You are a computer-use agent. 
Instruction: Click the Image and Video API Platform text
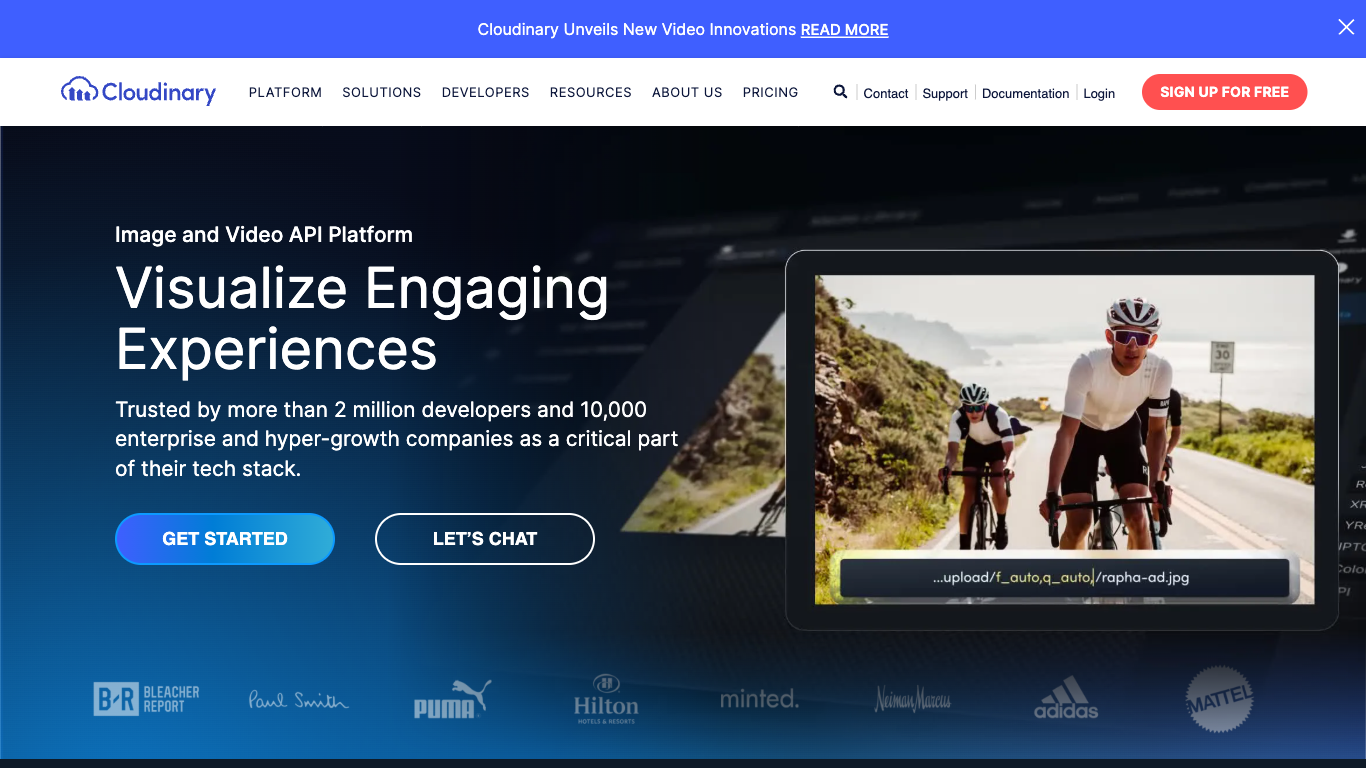[x=264, y=235]
